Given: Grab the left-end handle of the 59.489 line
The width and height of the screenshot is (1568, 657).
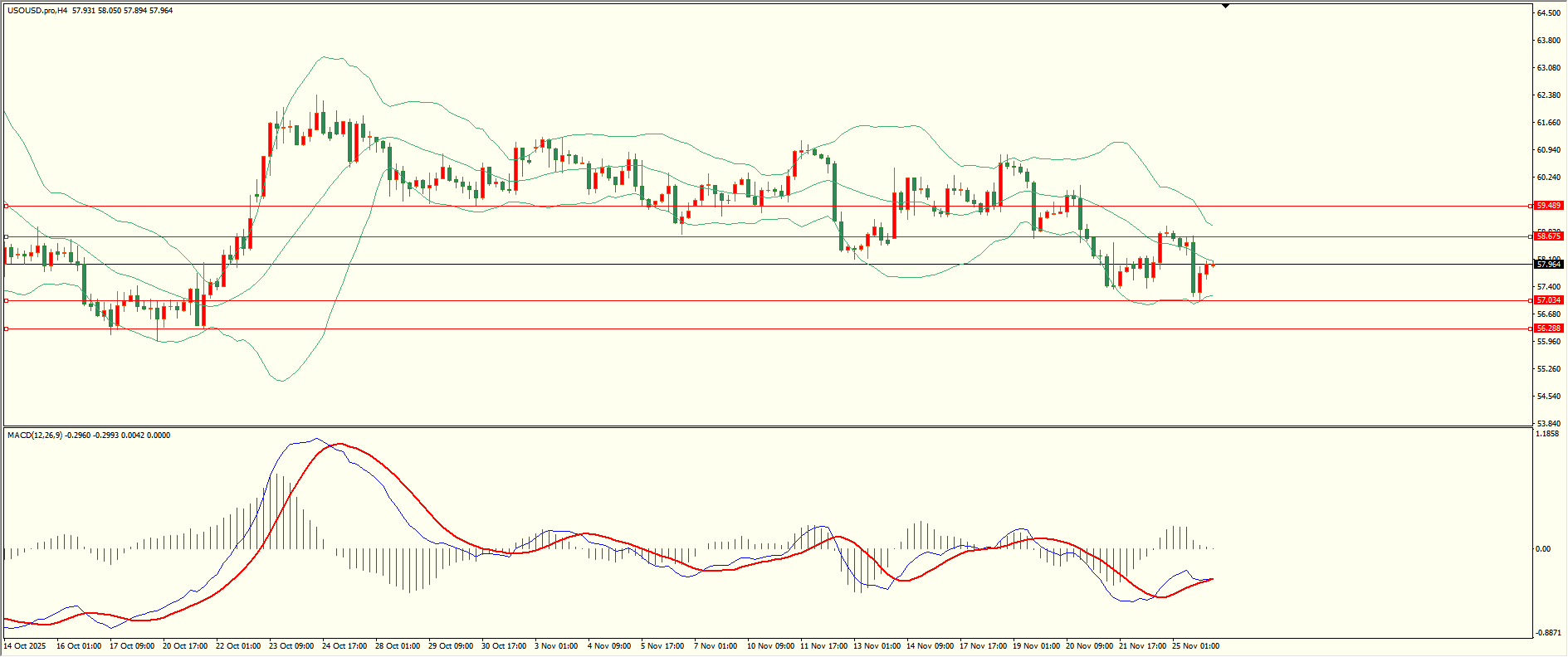Looking at the screenshot, I should (7, 206).
